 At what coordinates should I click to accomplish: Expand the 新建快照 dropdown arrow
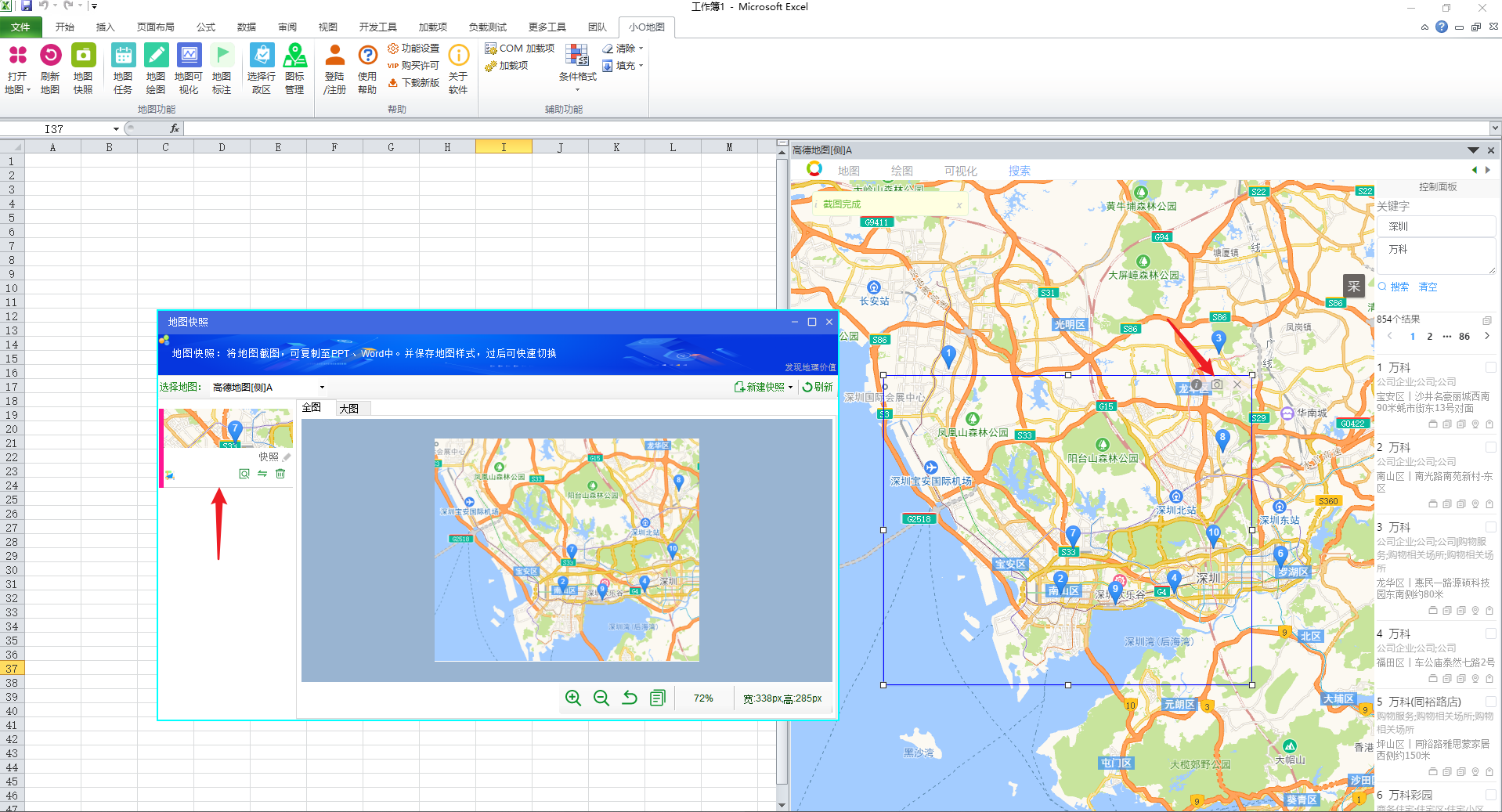[x=790, y=388]
